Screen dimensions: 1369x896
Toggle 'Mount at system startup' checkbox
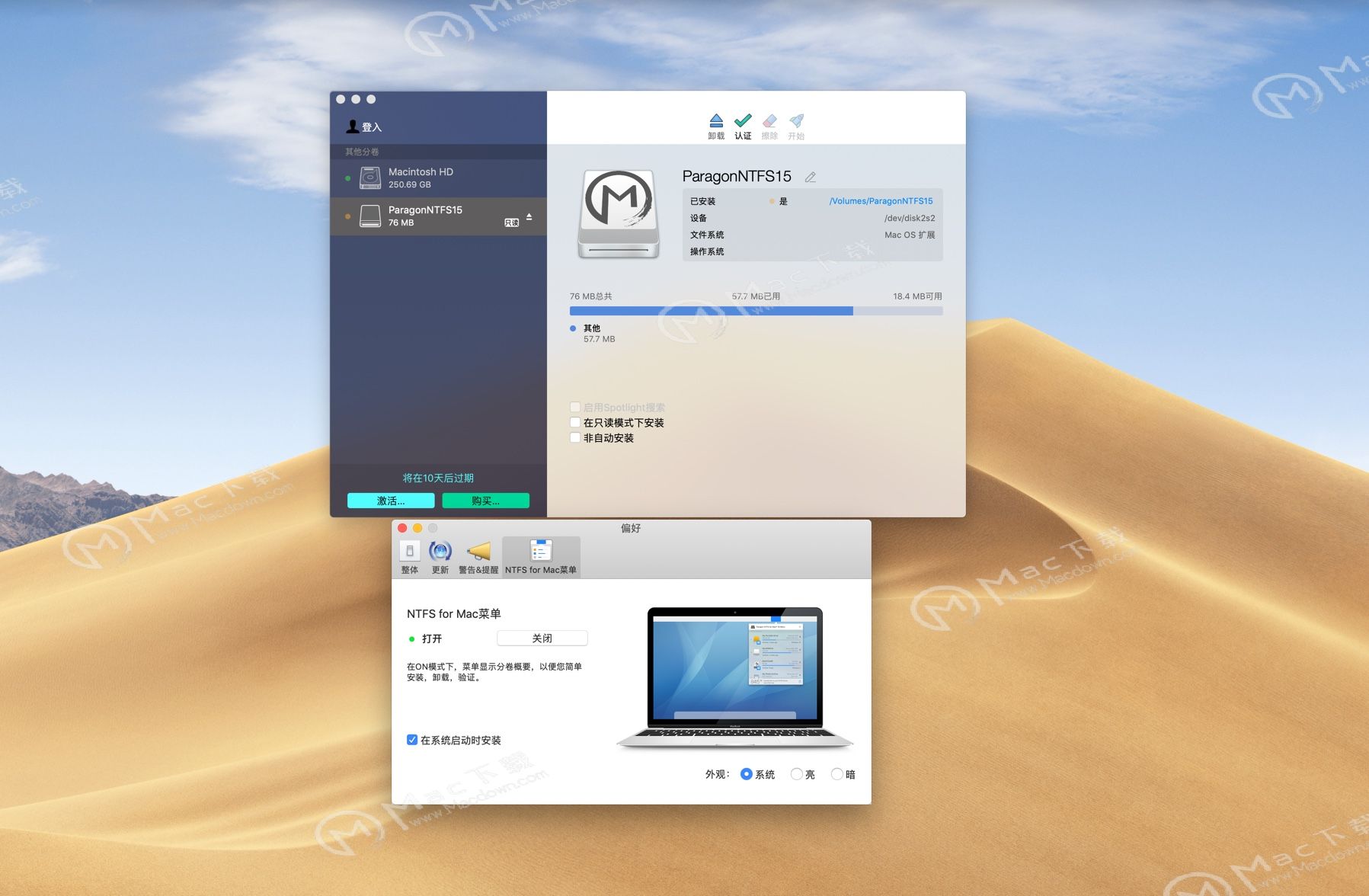click(x=412, y=740)
